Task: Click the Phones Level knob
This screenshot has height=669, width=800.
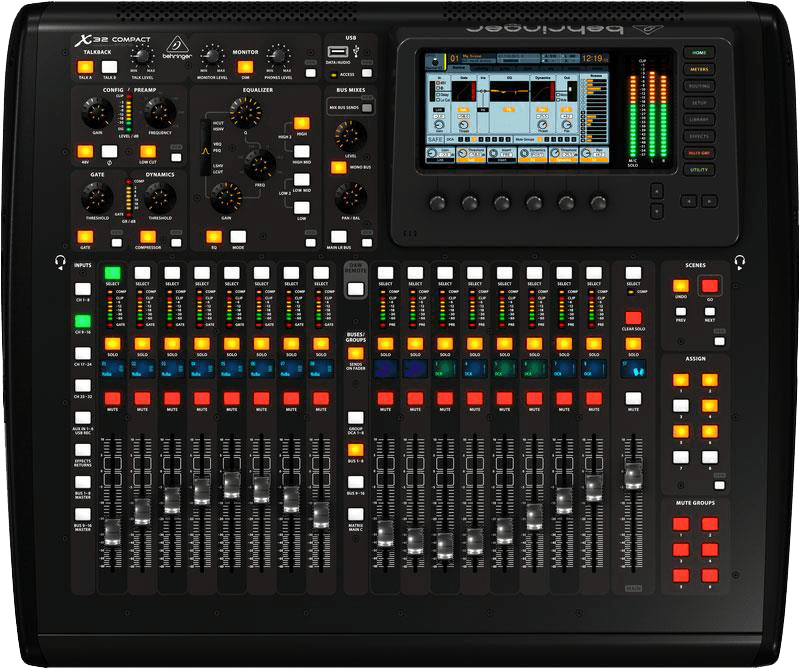Action: pos(278,56)
